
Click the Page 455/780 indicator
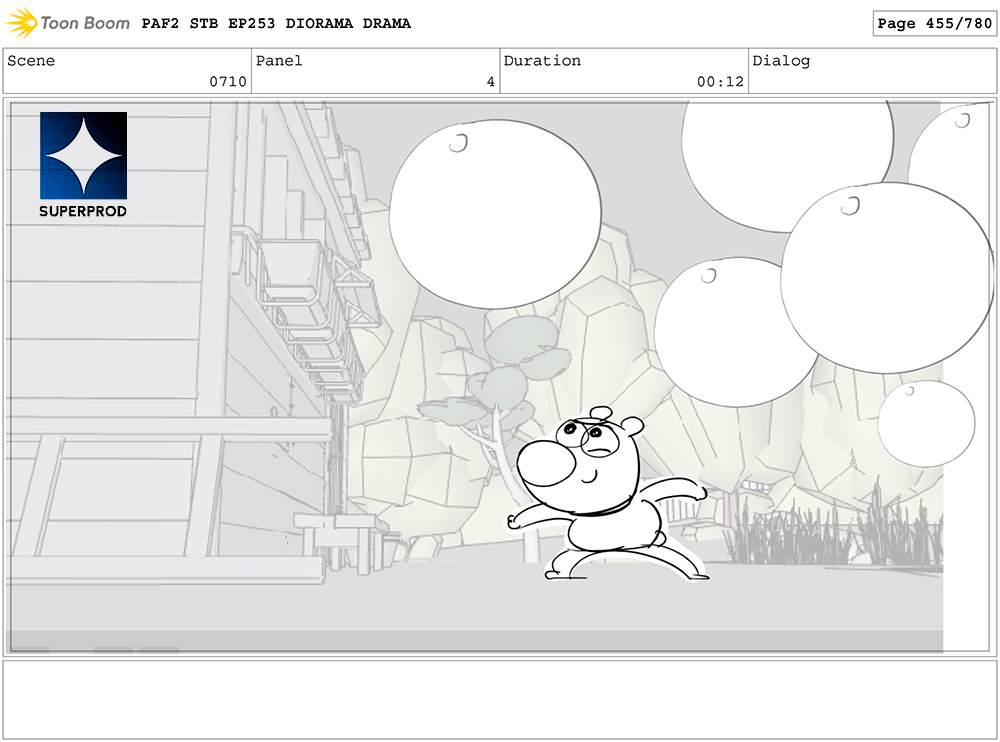(x=934, y=24)
